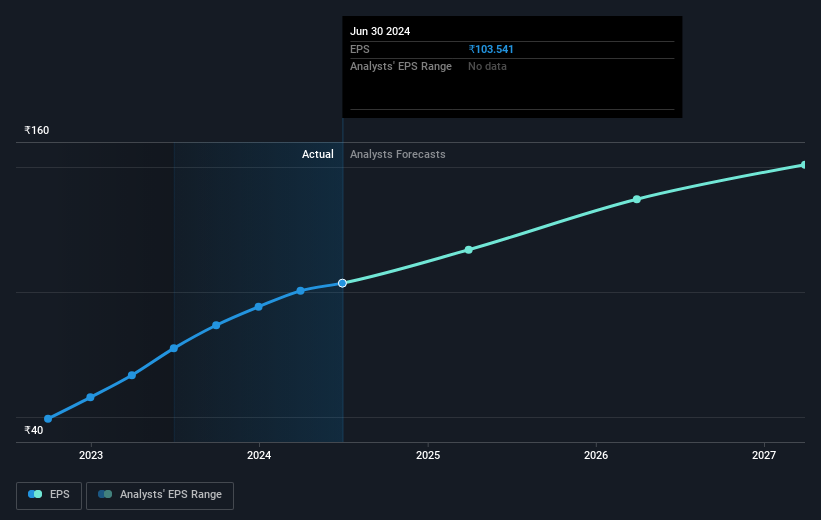The image size is (821, 520).
Task: Select the last actual EPS point before Jun 2024
Action: [301, 291]
